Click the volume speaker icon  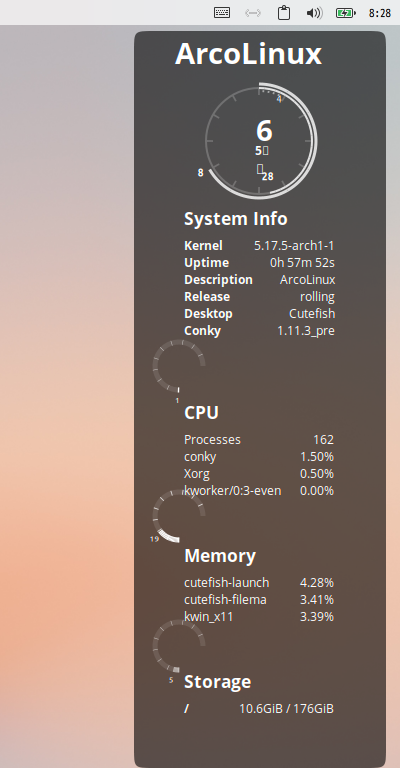click(314, 13)
